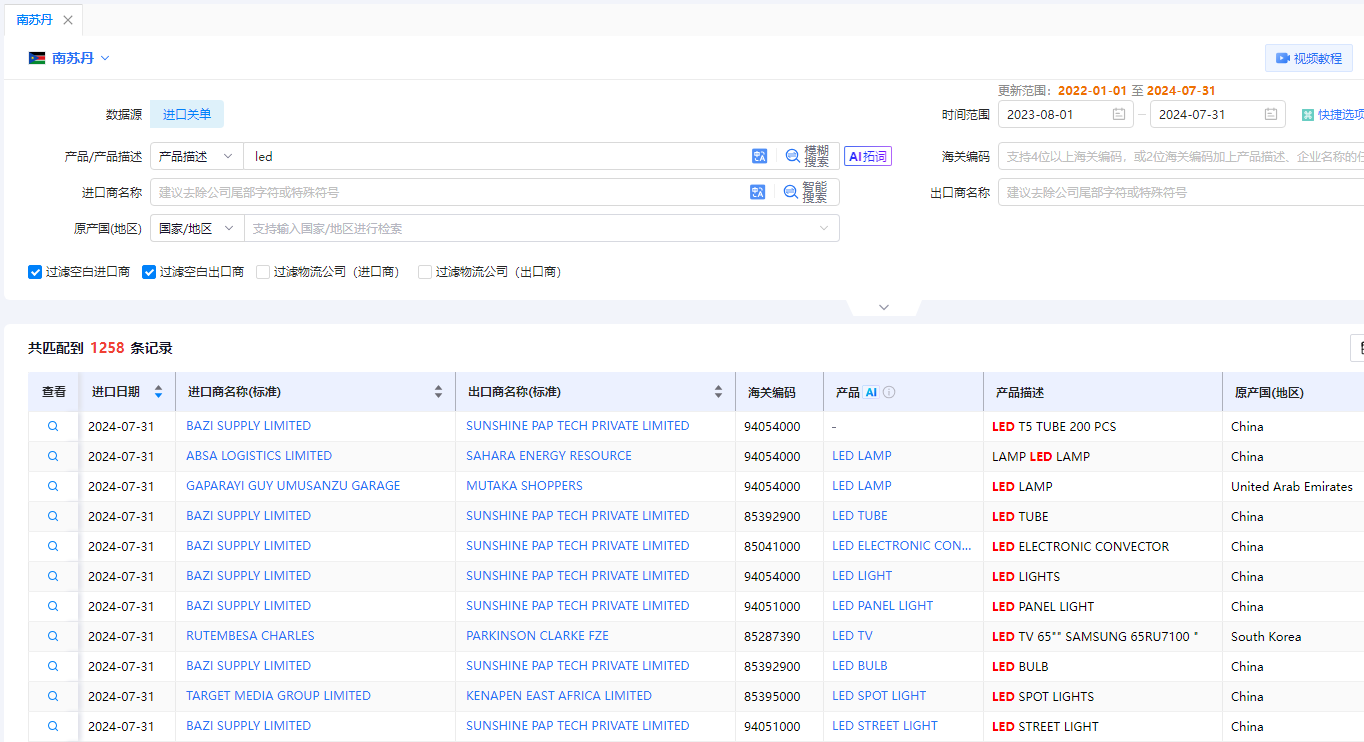Click LED T5 TUBE 200 PCS description
The image size is (1364, 742).
pos(1054,426)
